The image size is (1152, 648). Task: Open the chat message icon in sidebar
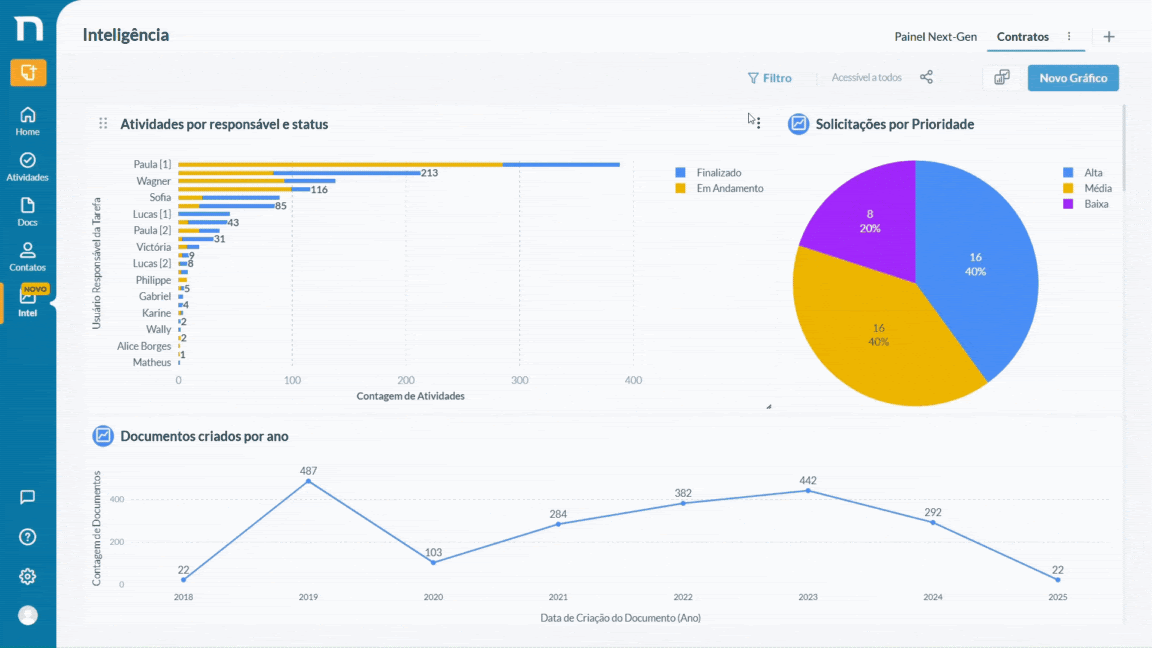(x=28, y=497)
